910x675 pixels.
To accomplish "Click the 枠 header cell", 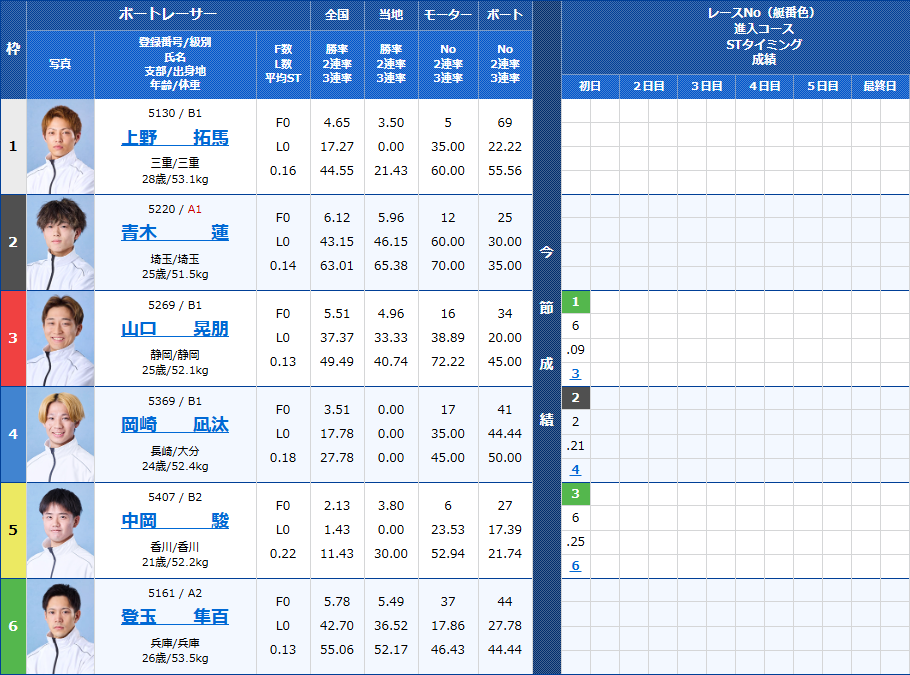I will point(13,49).
